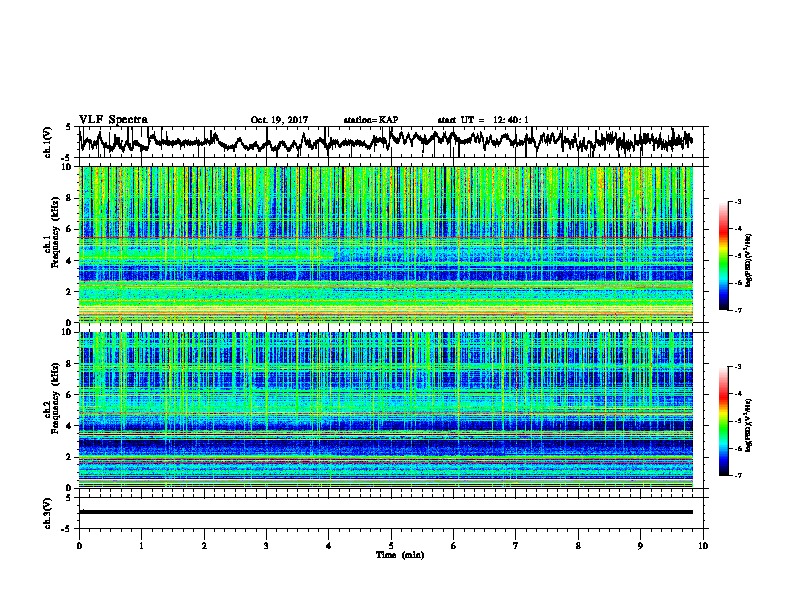Viewport: 792px width, 612px height.
Task: Click time axis tick label "2"
Action: coord(204,546)
